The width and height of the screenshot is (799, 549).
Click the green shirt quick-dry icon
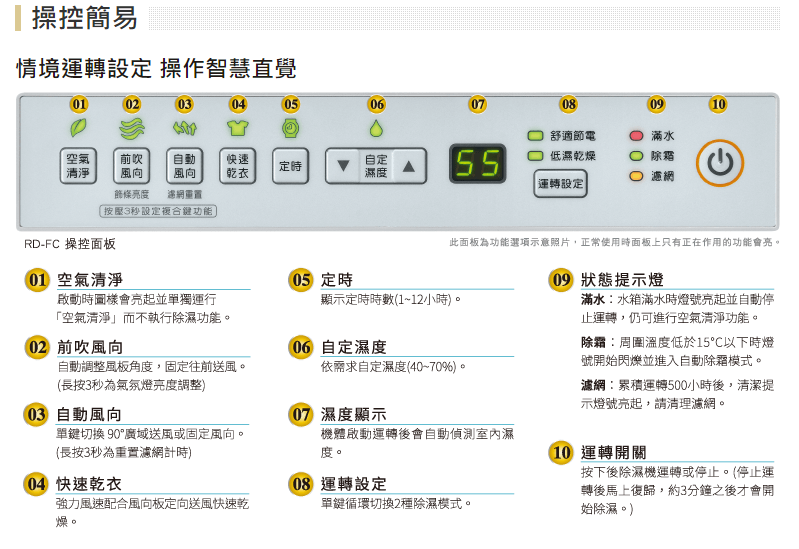click(237, 128)
